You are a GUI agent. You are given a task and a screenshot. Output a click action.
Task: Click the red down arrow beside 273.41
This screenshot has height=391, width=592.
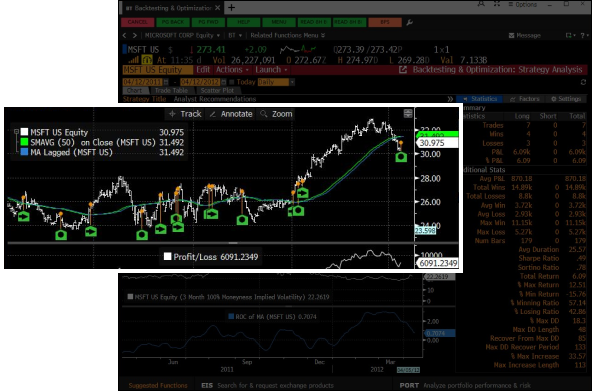[x=191, y=49]
